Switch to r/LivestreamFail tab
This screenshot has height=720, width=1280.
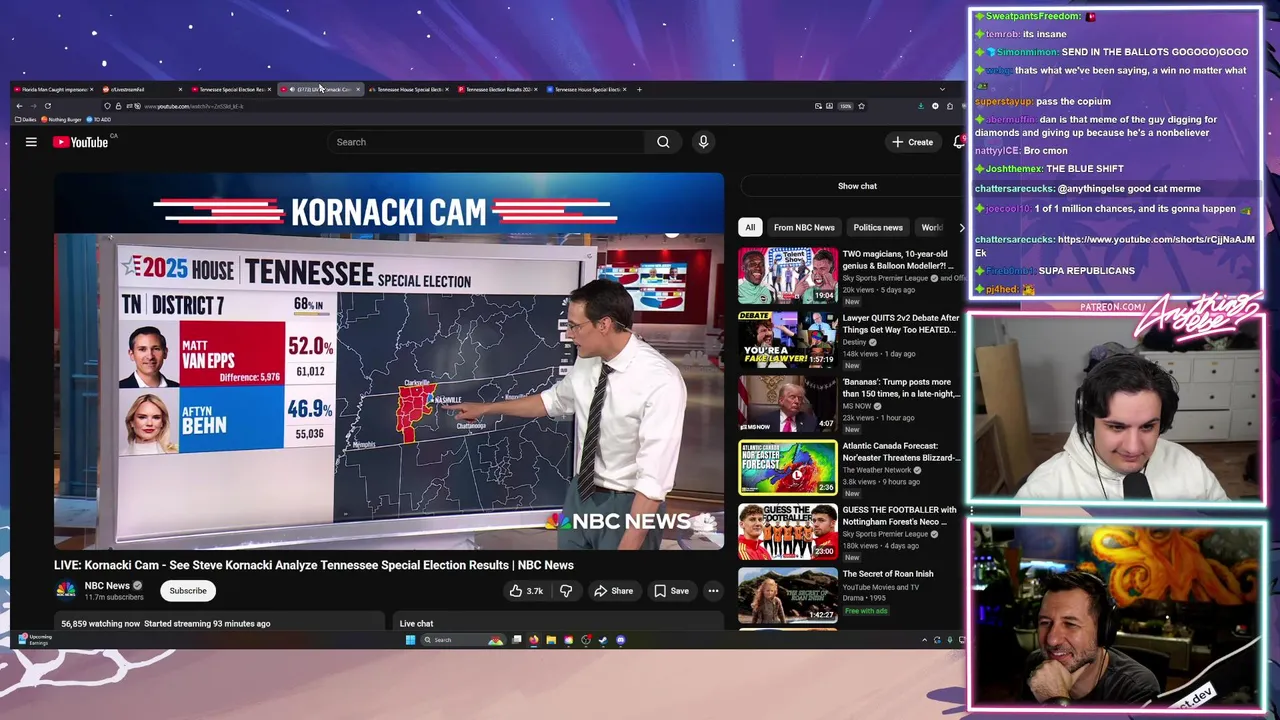[141, 89]
